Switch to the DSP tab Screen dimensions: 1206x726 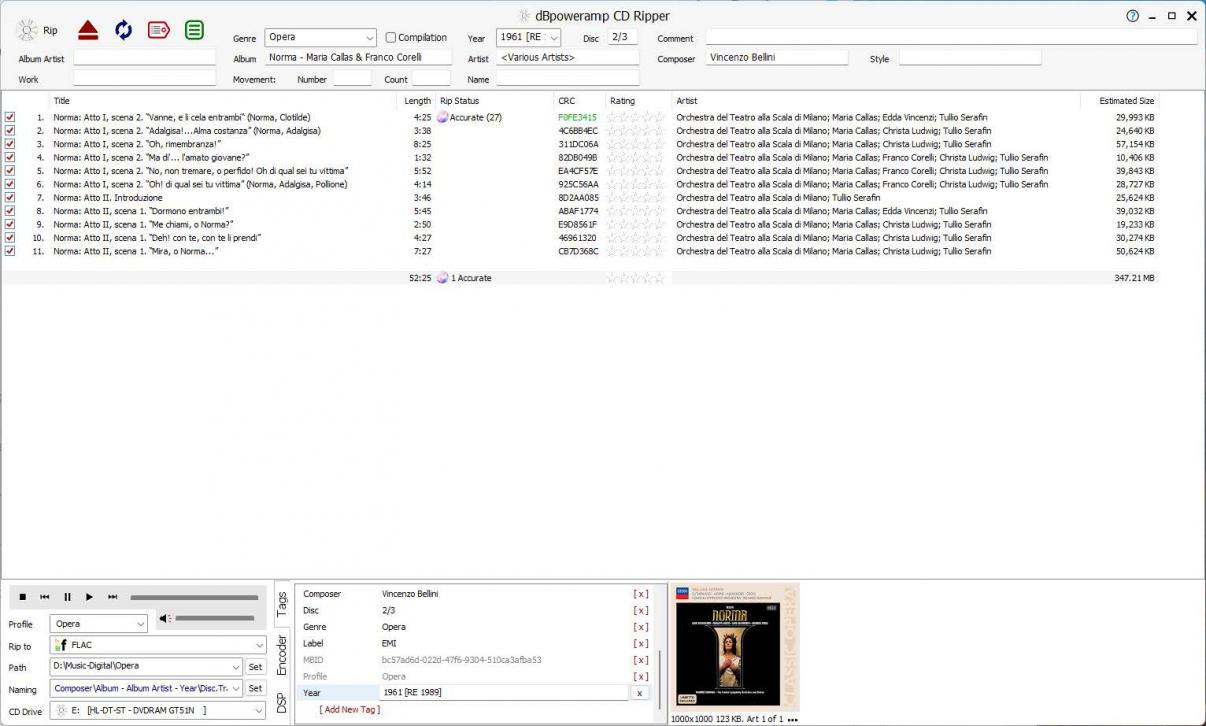click(x=282, y=704)
